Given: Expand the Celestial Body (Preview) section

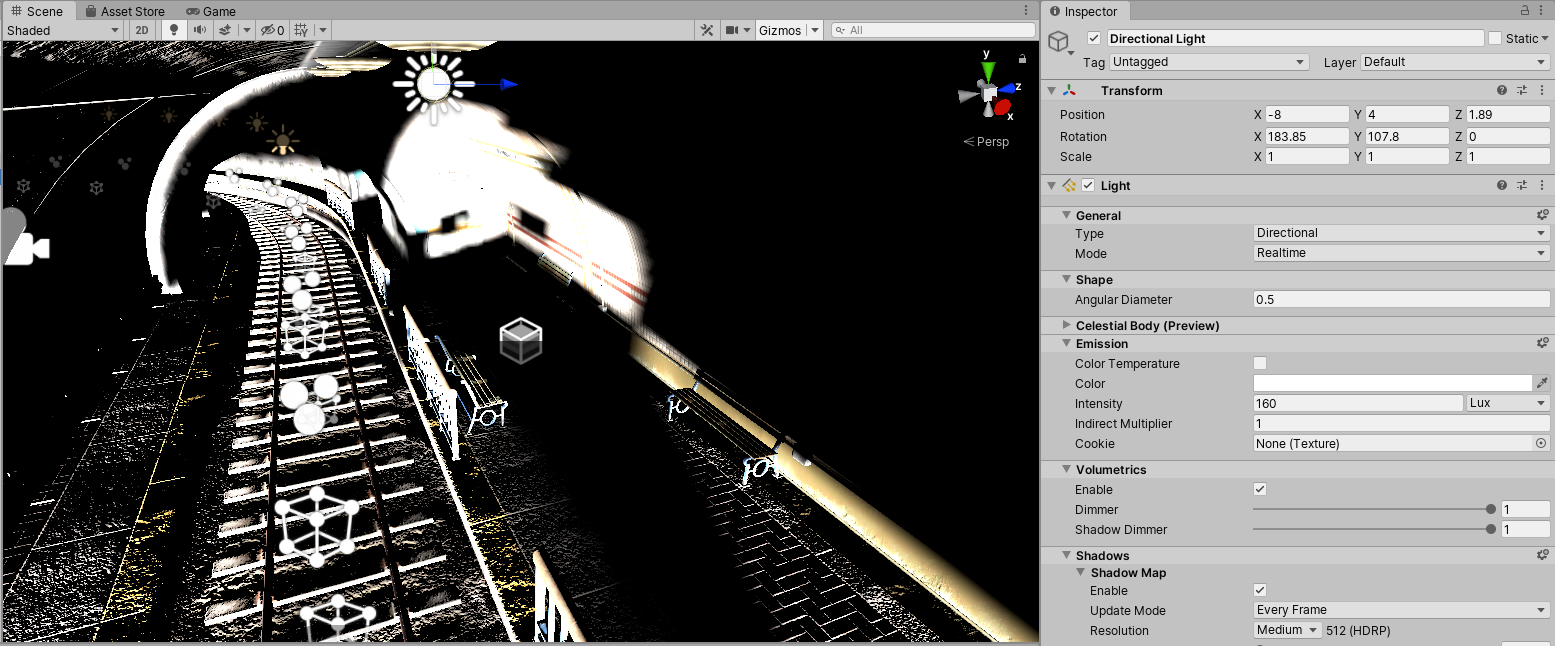Looking at the screenshot, I should point(1067,325).
